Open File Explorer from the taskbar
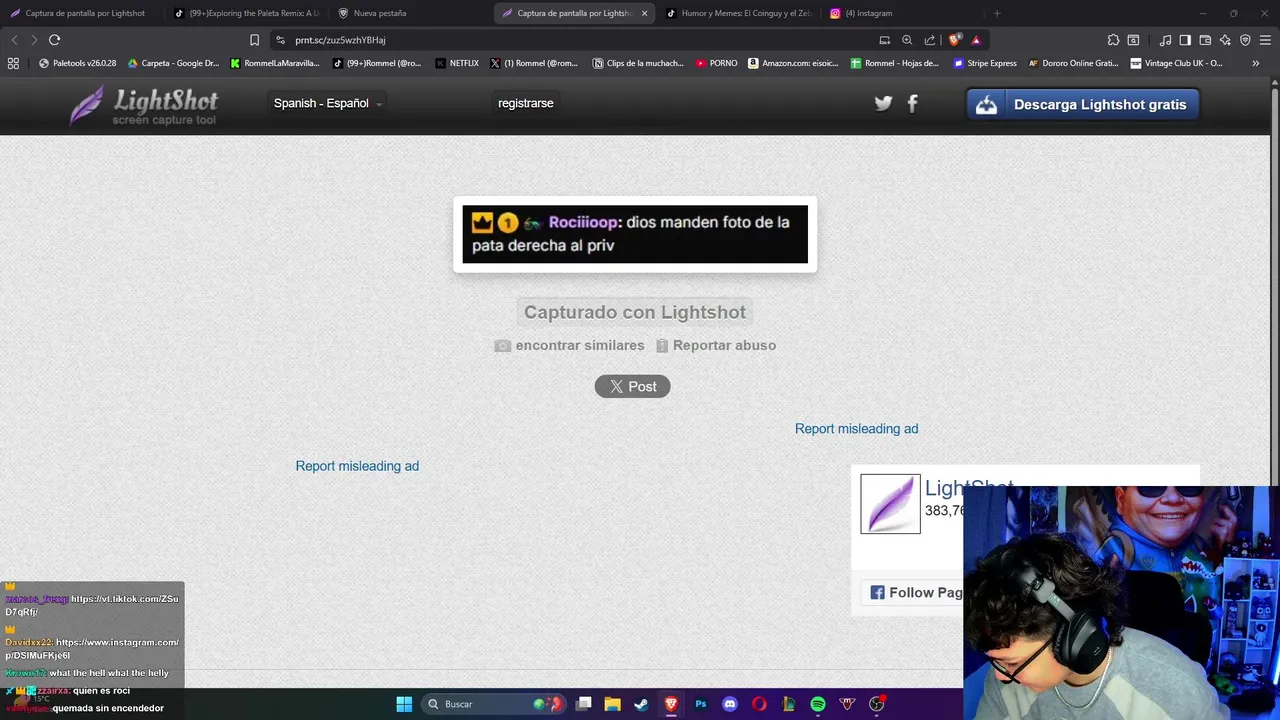This screenshot has width=1280, height=720. [612, 704]
